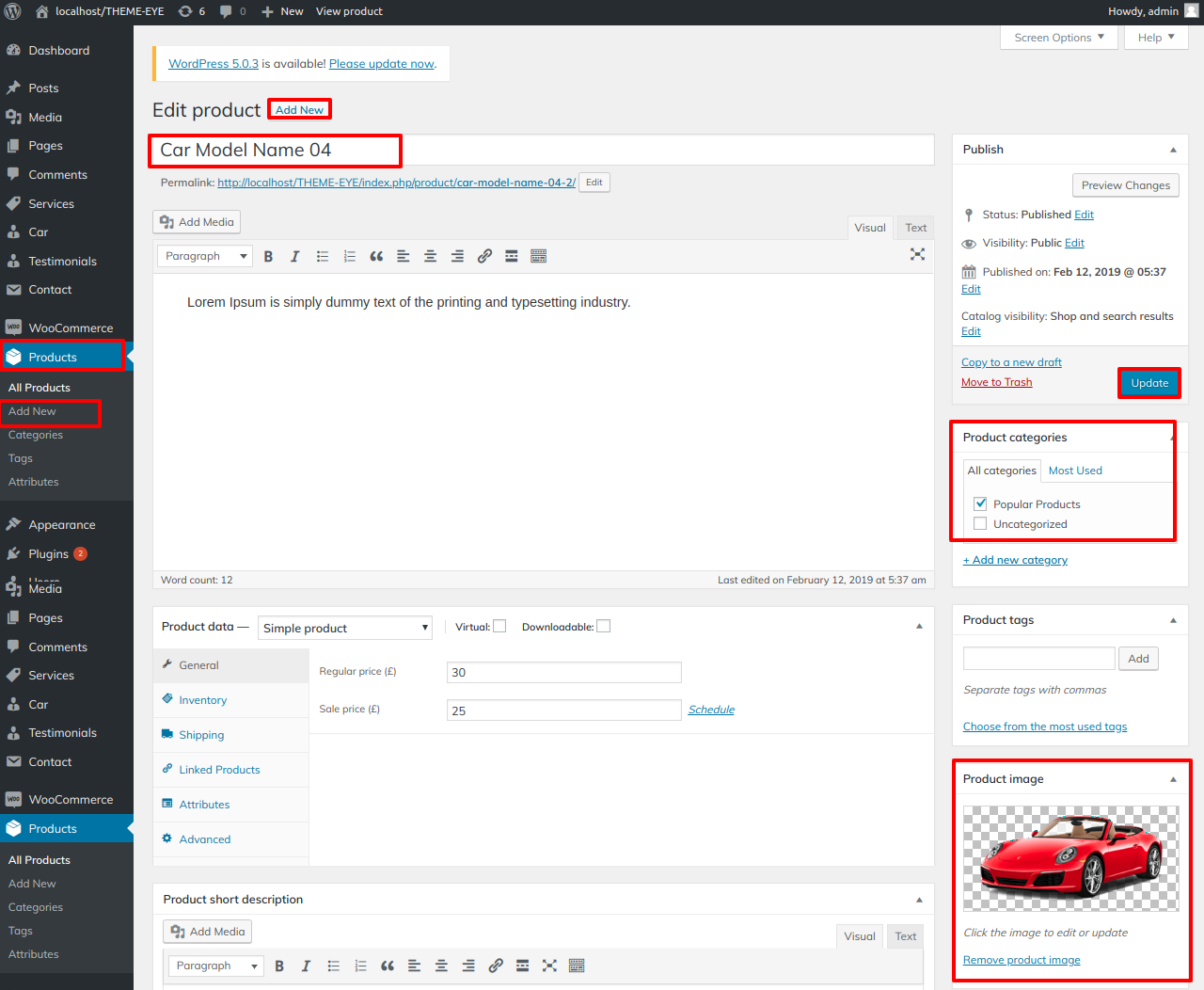The image size is (1204, 990).
Task: Click the red car product image thumbnail
Action: coord(1070,858)
